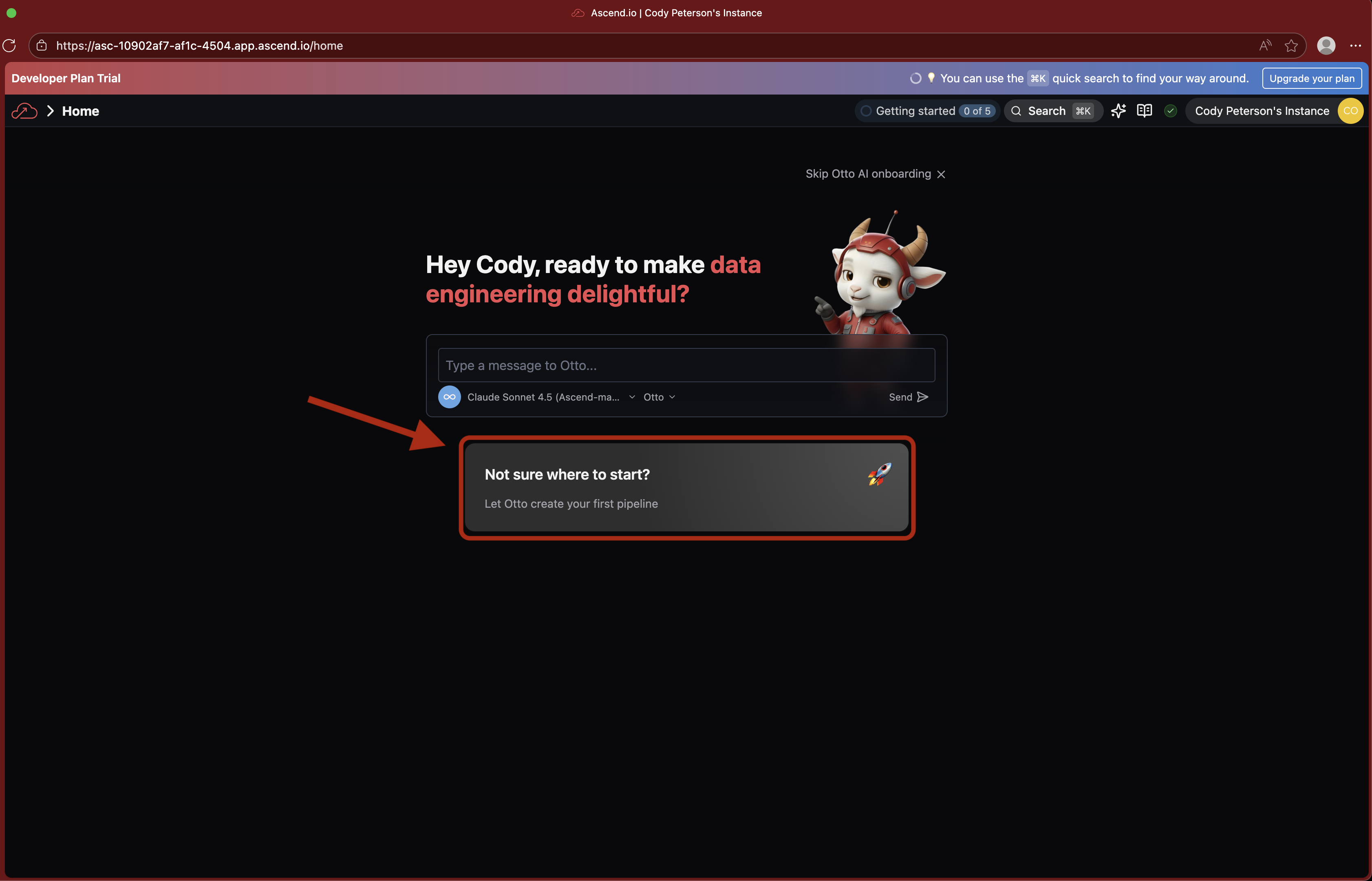Viewport: 1372px width, 881px height.
Task: Dismiss via Skip Otto AI onboarding
Action: coord(875,174)
